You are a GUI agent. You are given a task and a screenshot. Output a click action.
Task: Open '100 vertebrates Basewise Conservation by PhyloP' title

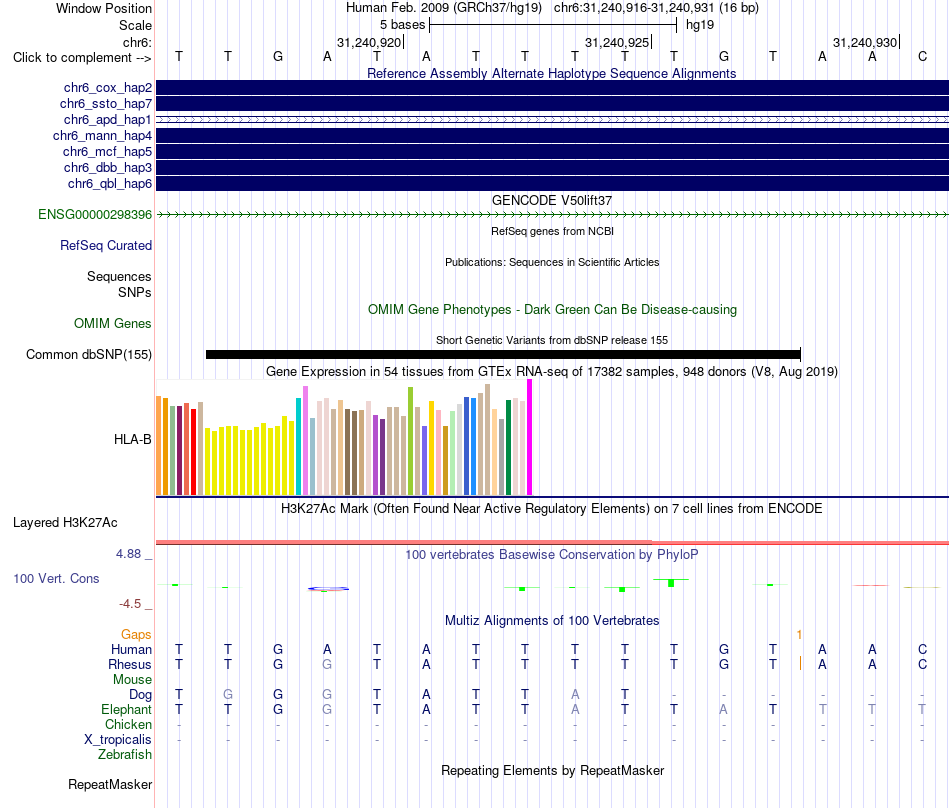(x=552, y=554)
